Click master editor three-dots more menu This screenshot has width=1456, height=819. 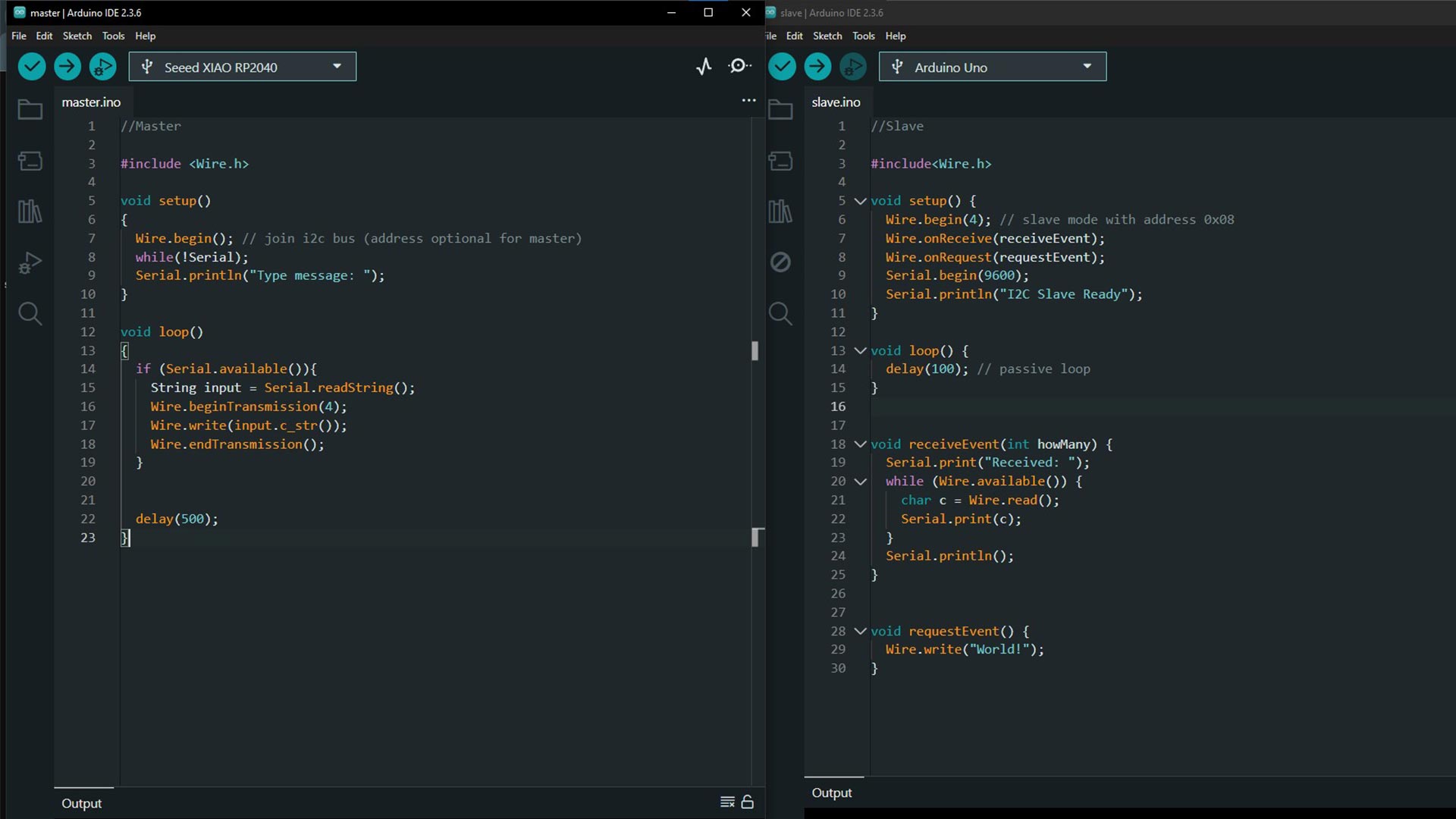pos(748,100)
